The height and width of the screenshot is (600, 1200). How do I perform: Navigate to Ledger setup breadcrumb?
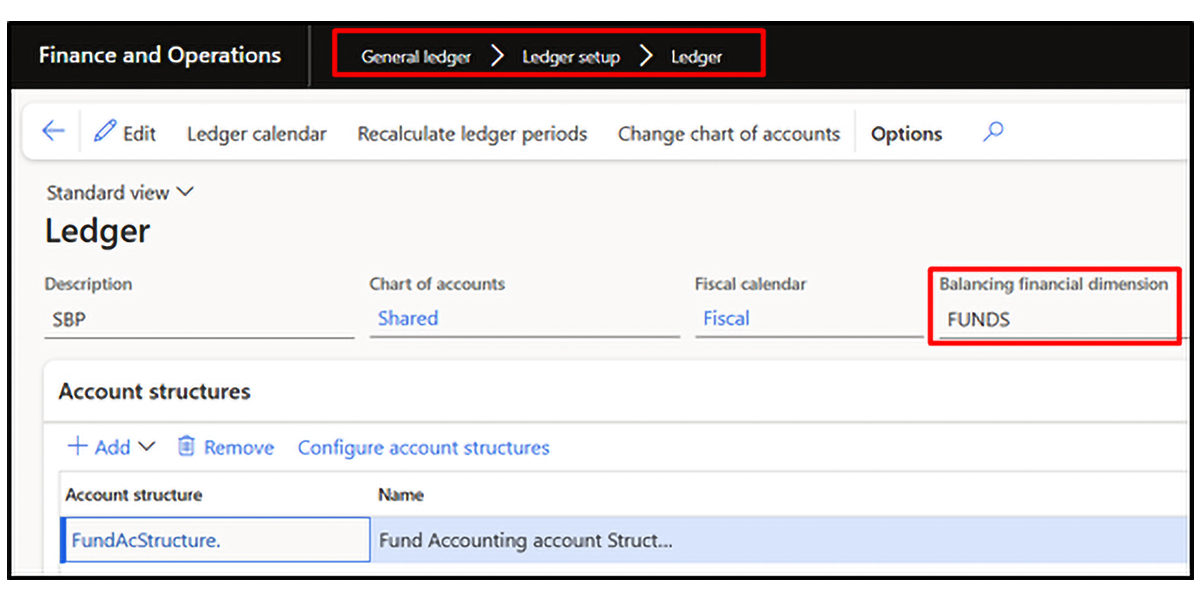click(x=571, y=57)
